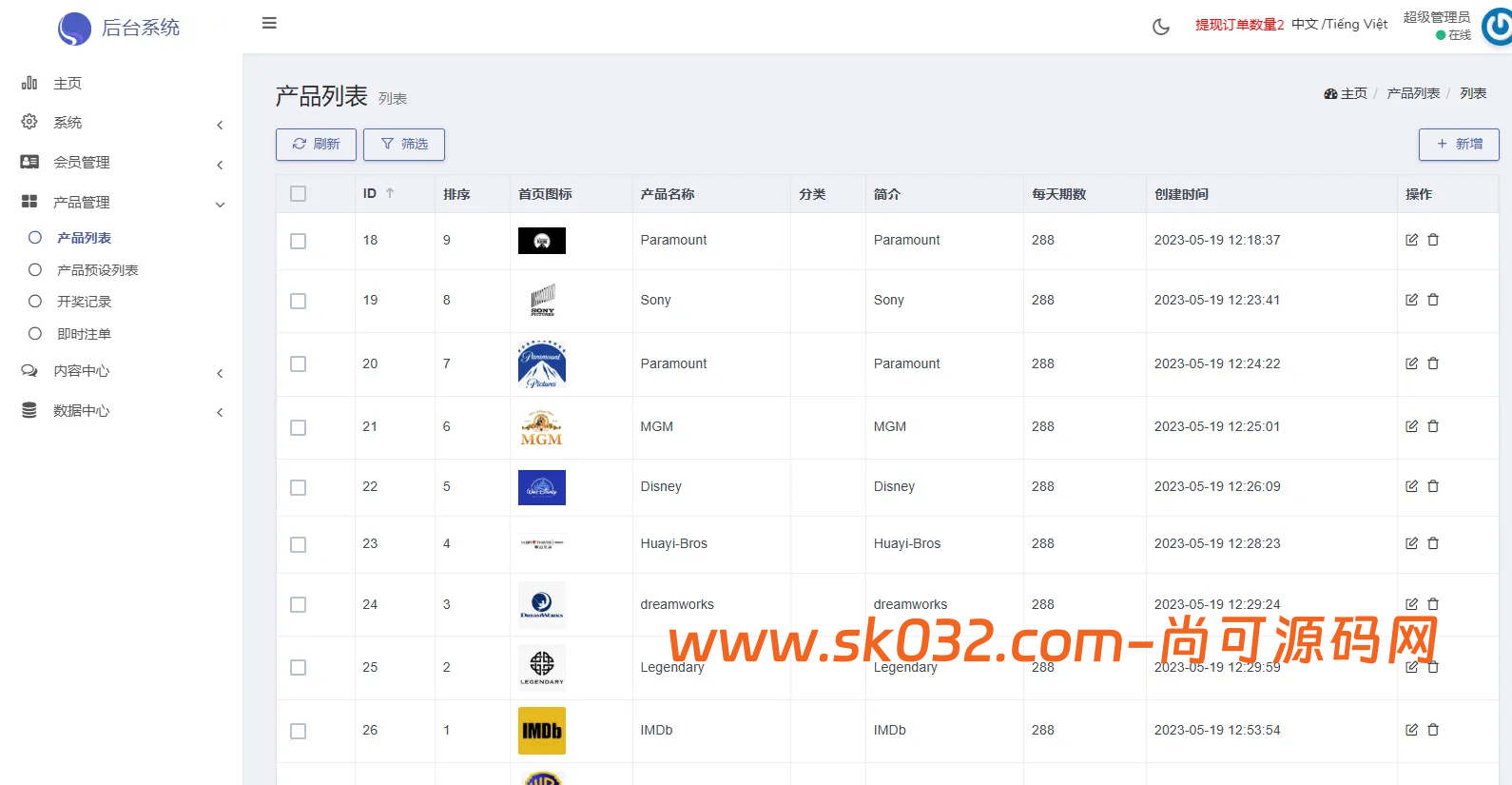
Task: Open 产品列表 in the sidebar submenu
Action: click(x=84, y=238)
